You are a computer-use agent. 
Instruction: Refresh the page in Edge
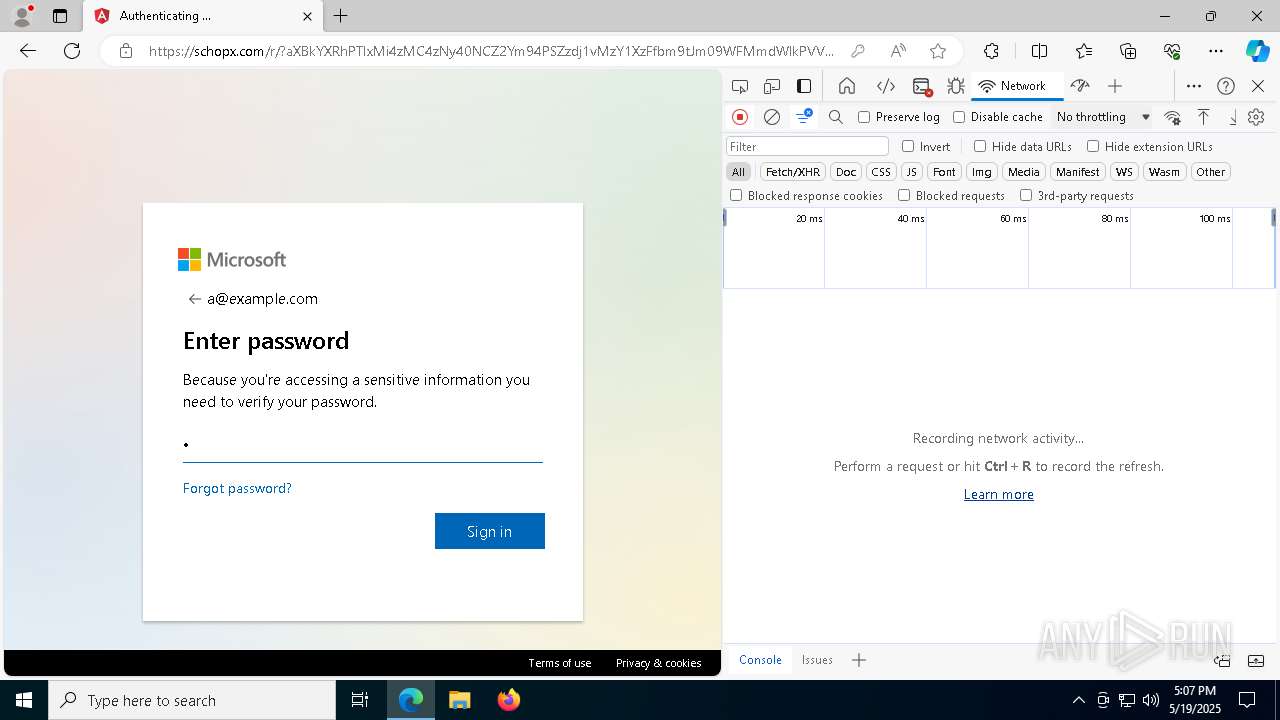[72, 51]
